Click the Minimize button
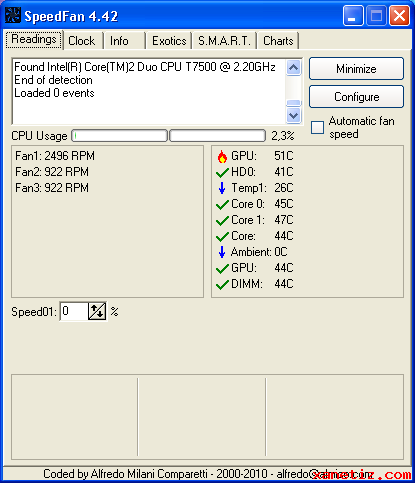Image resolution: width=415 pixels, height=483 pixels. click(x=356, y=69)
